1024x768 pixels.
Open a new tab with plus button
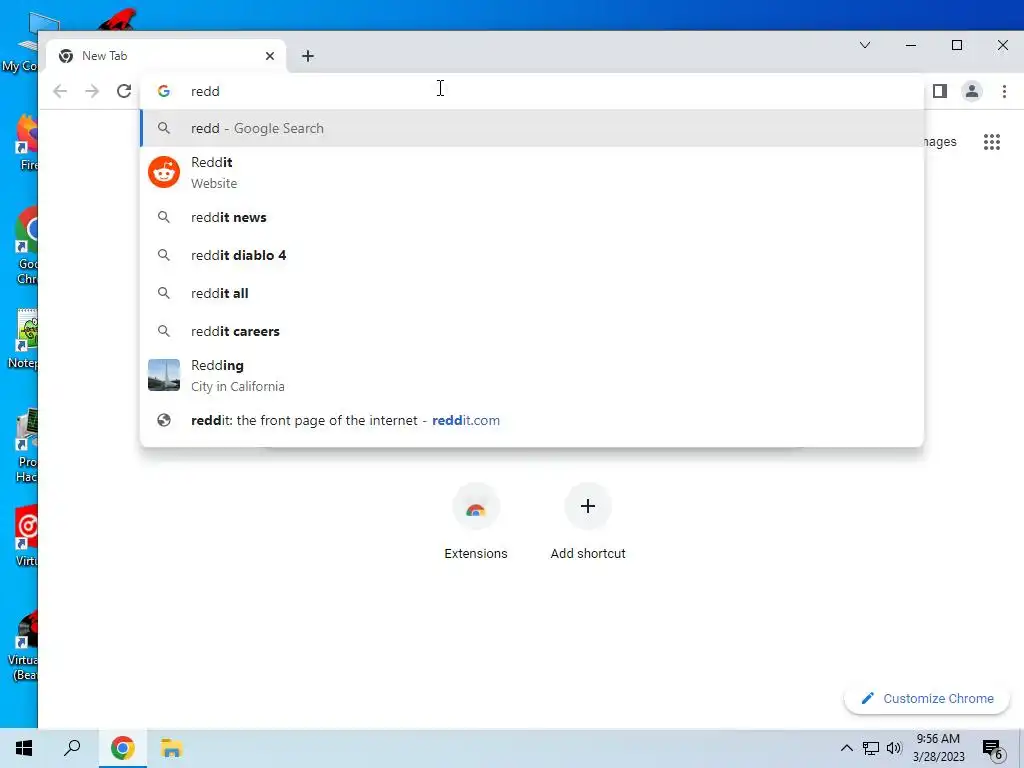[x=308, y=56]
